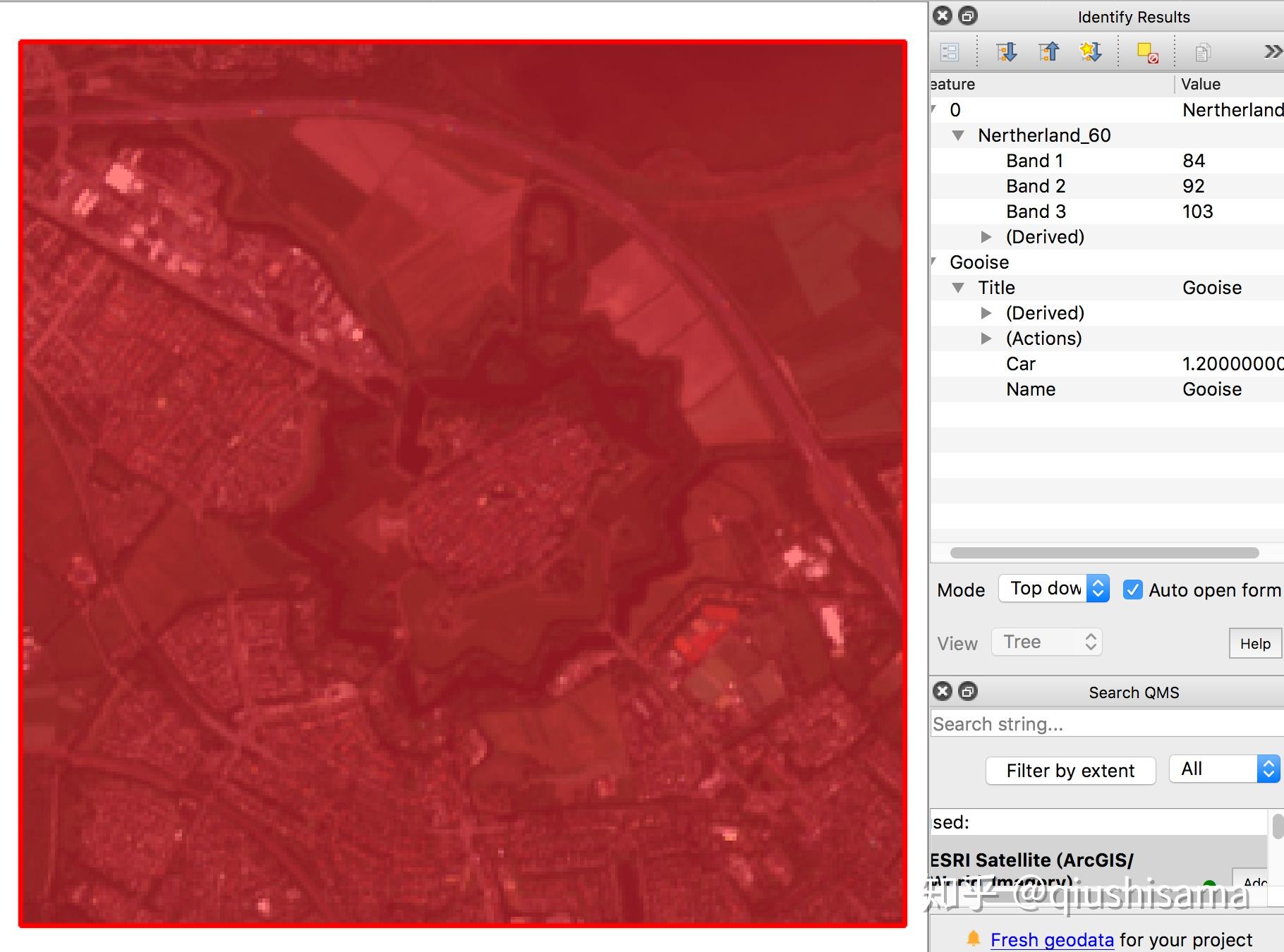Image resolution: width=1284 pixels, height=952 pixels.
Task: Click the Car value 1.2000000
Action: [1232, 364]
